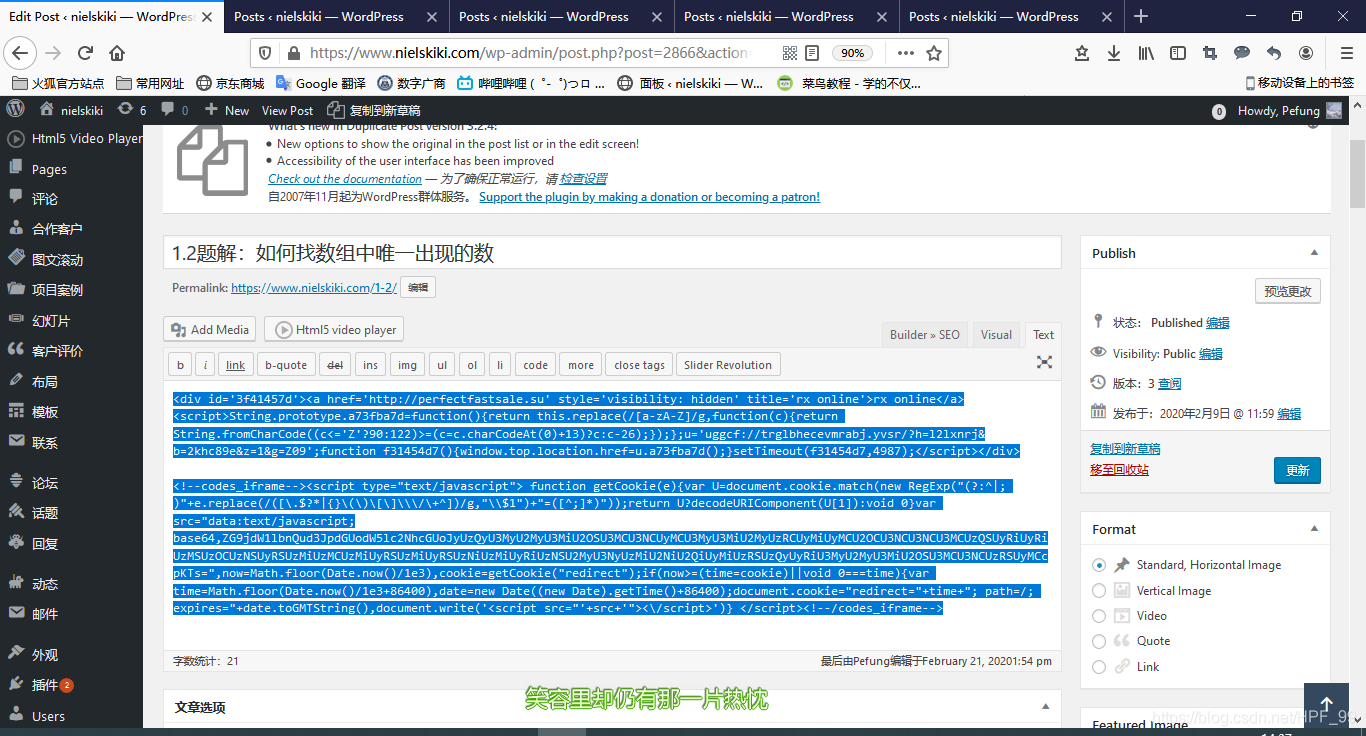The height and width of the screenshot is (736, 1366).
Task: Insert img tag from quicktags
Action: [407, 365]
